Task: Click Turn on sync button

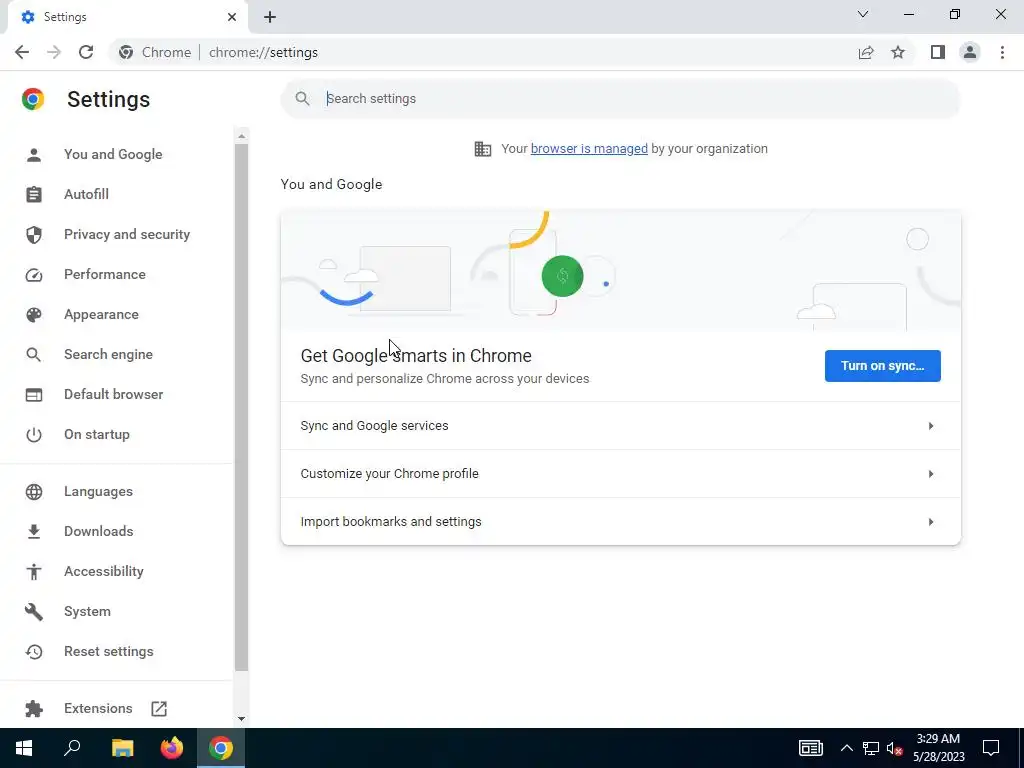Action: pos(882,366)
